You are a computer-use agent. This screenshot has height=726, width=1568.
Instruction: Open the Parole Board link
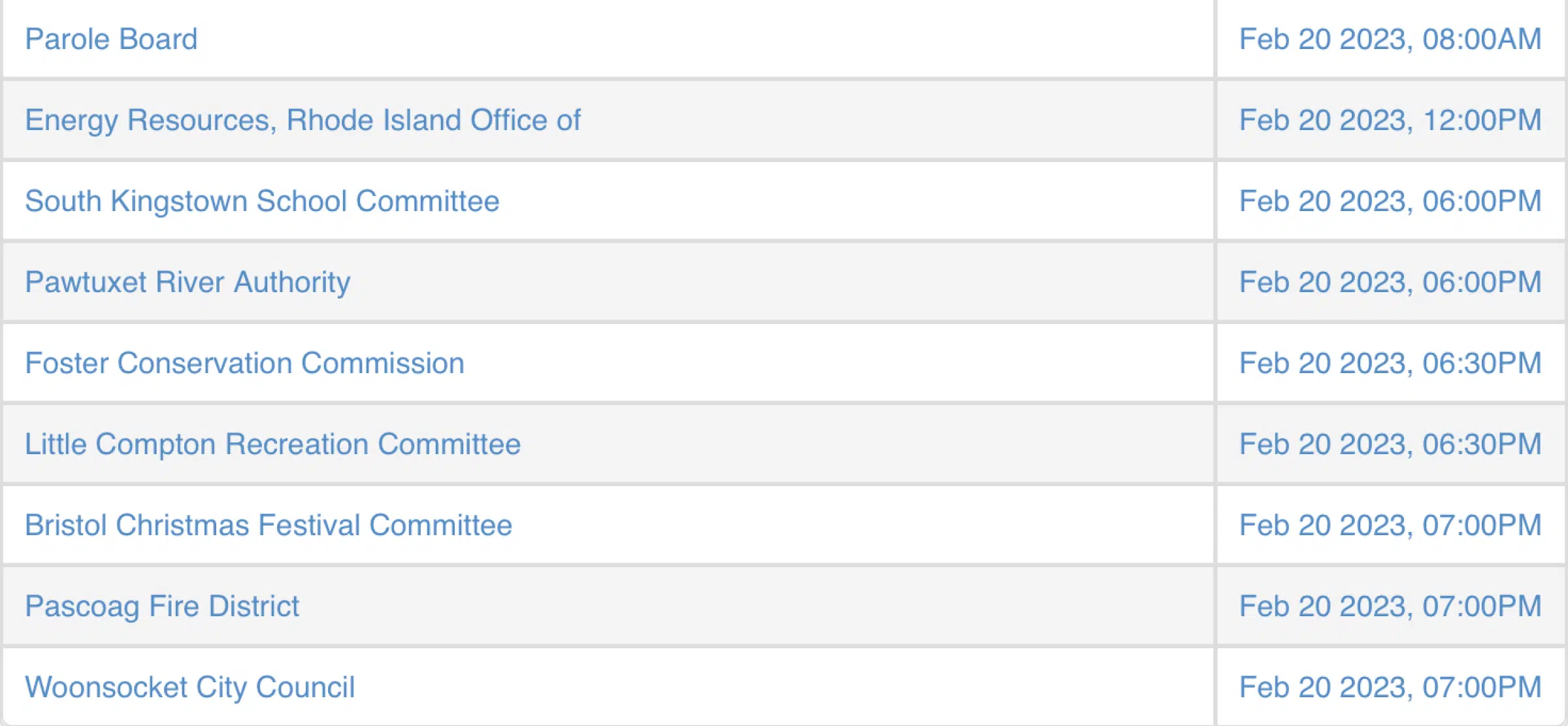pos(111,39)
